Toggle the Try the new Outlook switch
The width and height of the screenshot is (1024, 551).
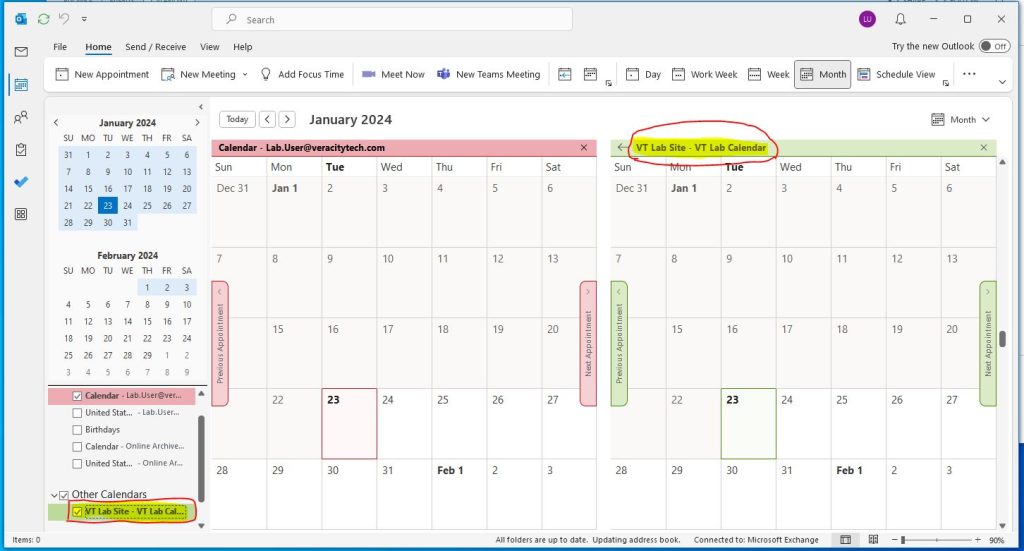click(994, 46)
